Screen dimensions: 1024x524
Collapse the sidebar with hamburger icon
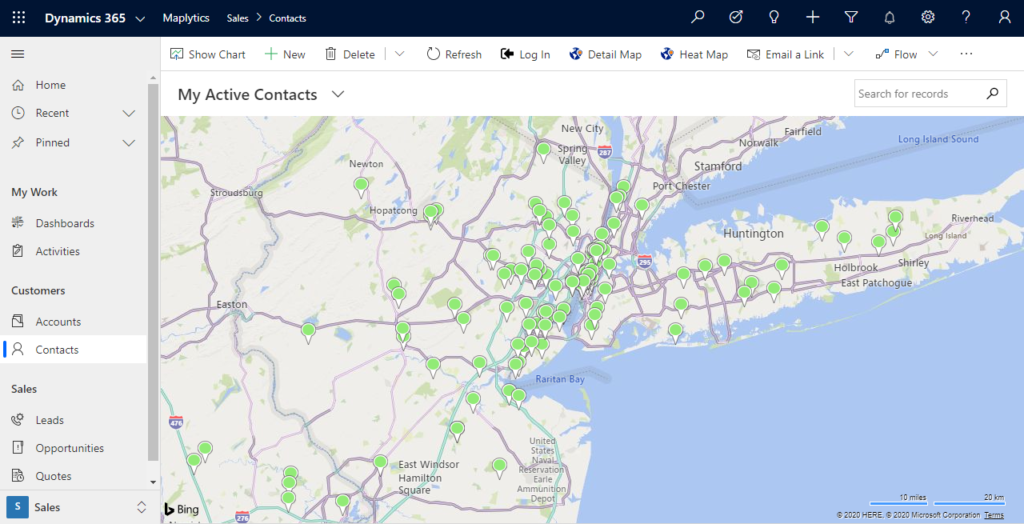coord(18,54)
